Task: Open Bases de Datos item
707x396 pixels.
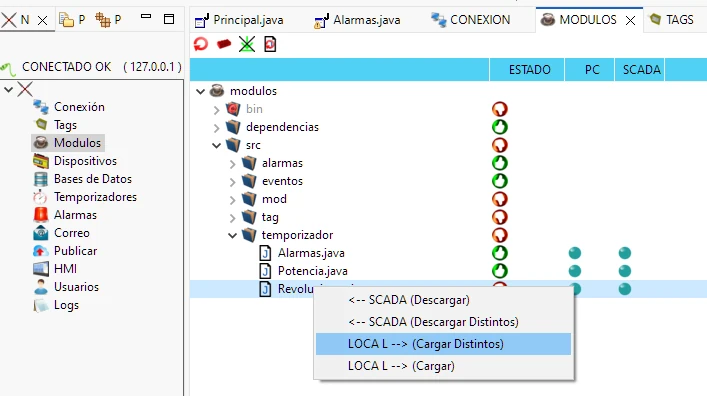Action: [93, 179]
